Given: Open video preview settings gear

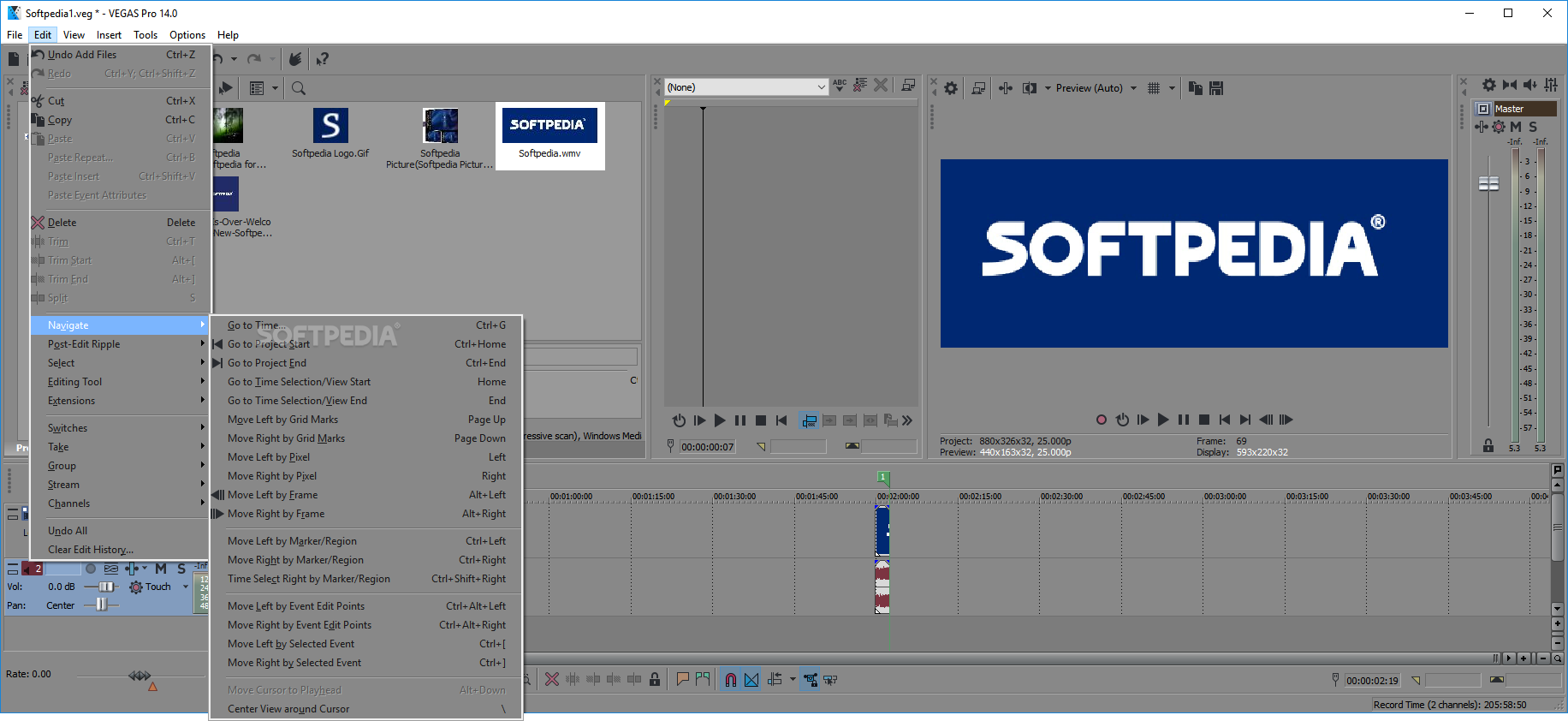Looking at the screenshot, I should pos(951,88).
